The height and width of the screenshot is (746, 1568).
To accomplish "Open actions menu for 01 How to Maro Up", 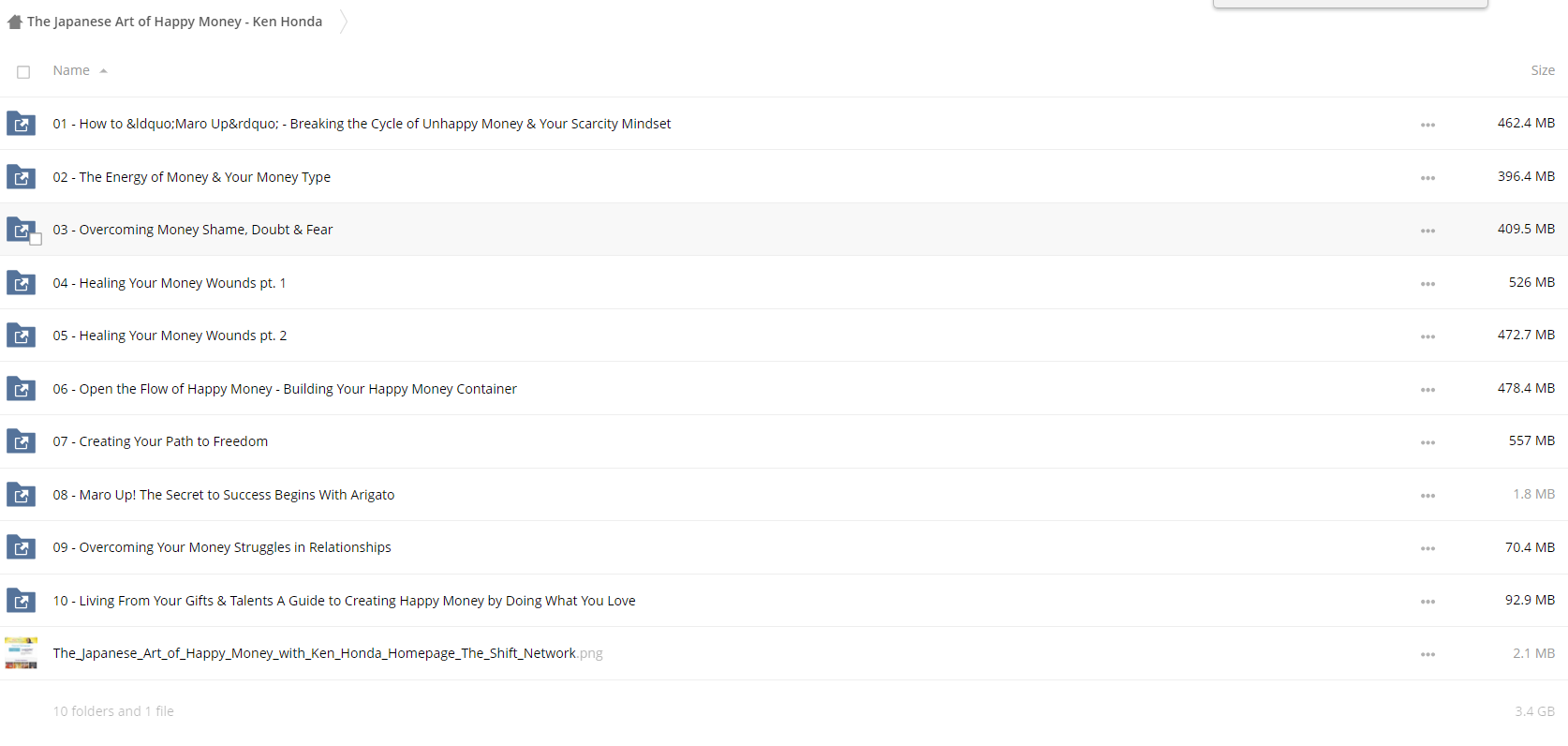I will tap(1427, 125).
